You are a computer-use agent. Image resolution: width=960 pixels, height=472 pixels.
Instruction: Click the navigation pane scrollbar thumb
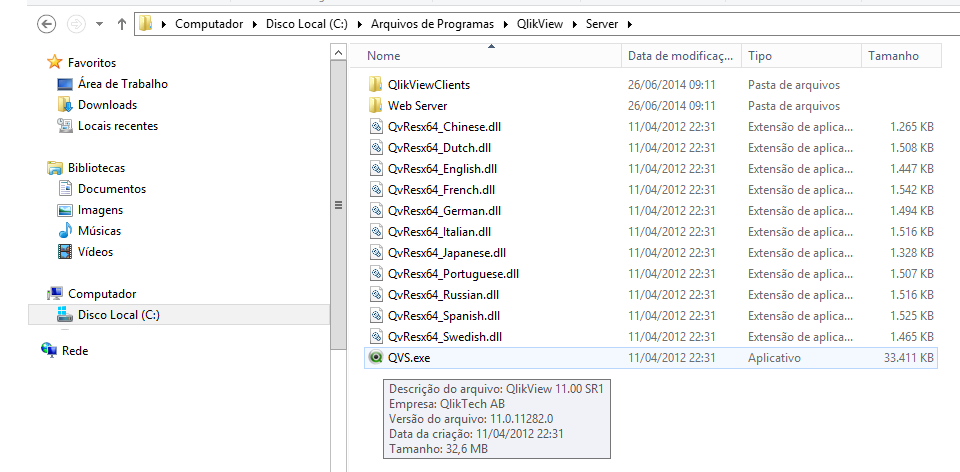338,205
